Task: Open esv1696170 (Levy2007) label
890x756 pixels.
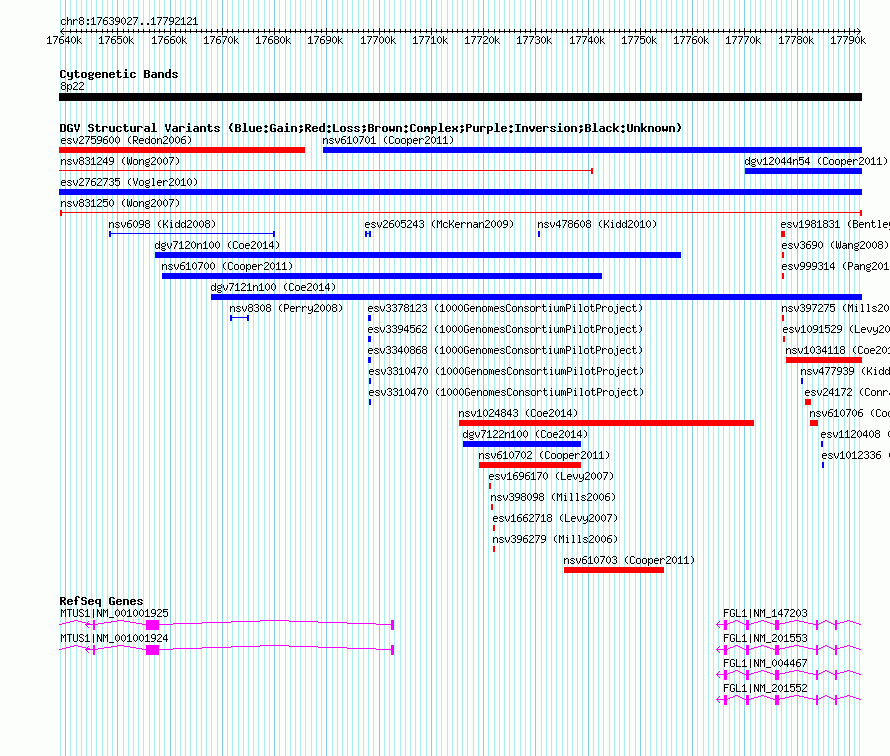Action: [x=551, y=476]
